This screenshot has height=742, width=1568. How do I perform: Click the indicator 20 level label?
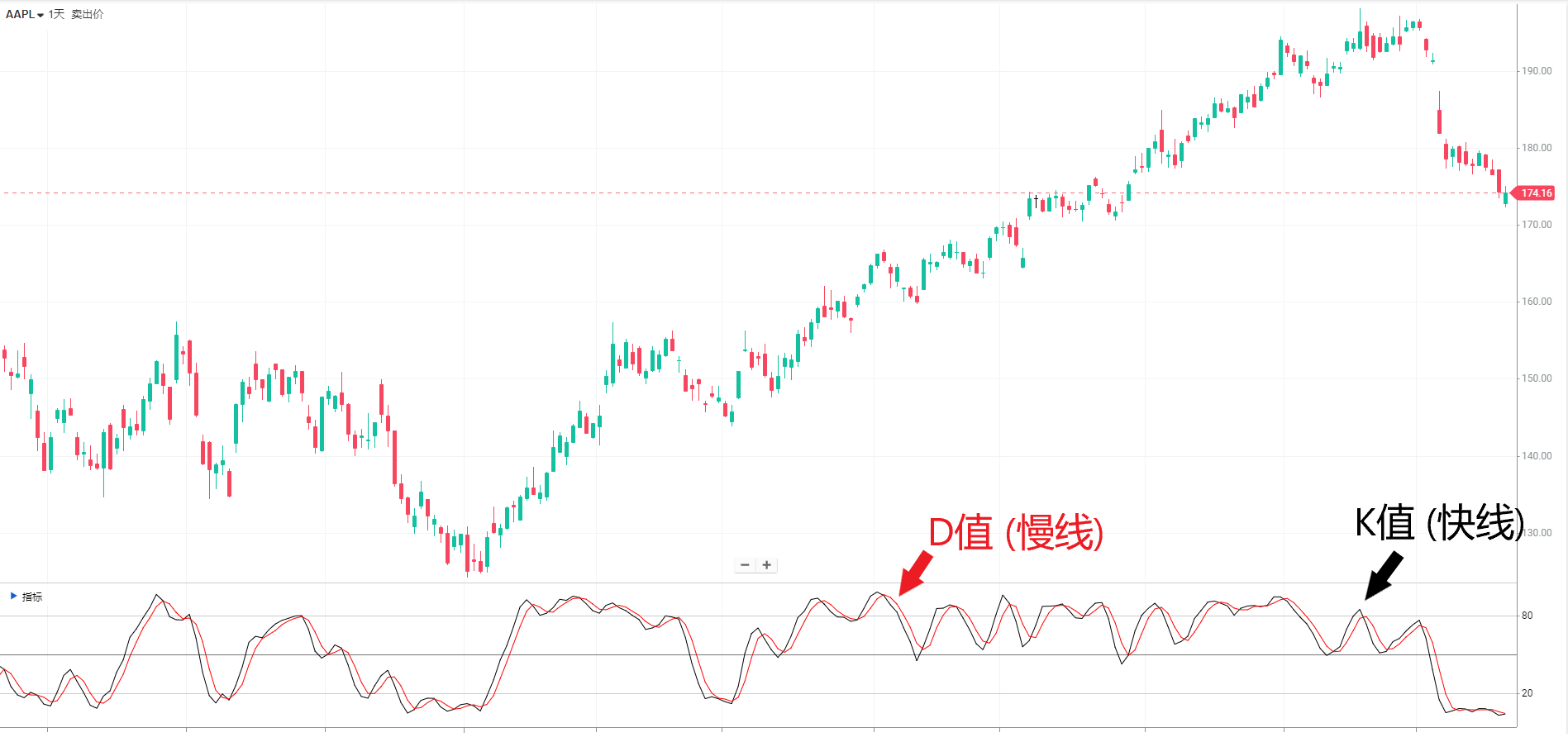(x=1527, y=693)
